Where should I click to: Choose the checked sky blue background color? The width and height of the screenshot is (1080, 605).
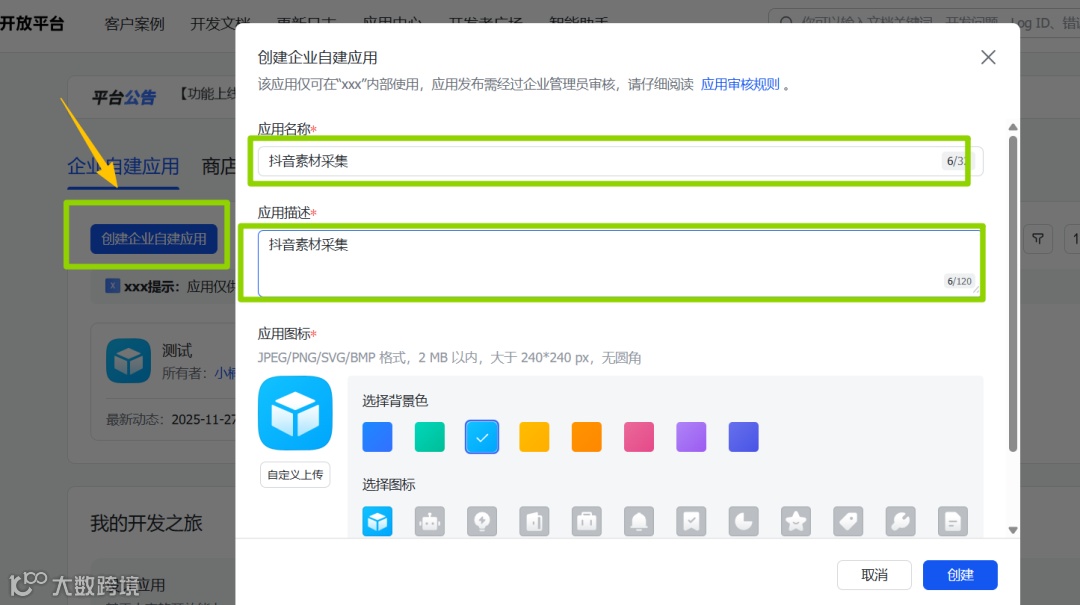(x=482, y=437)
